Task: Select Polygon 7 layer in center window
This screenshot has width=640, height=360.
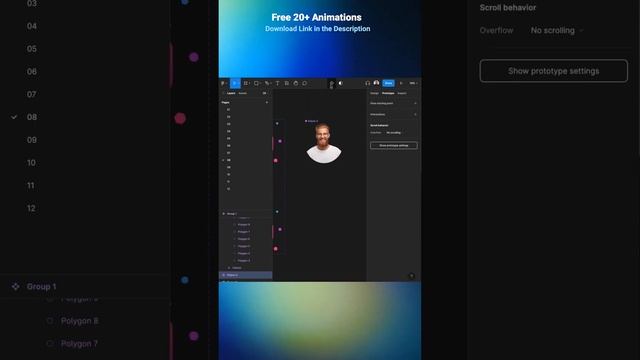Action: tap(244, 232)
